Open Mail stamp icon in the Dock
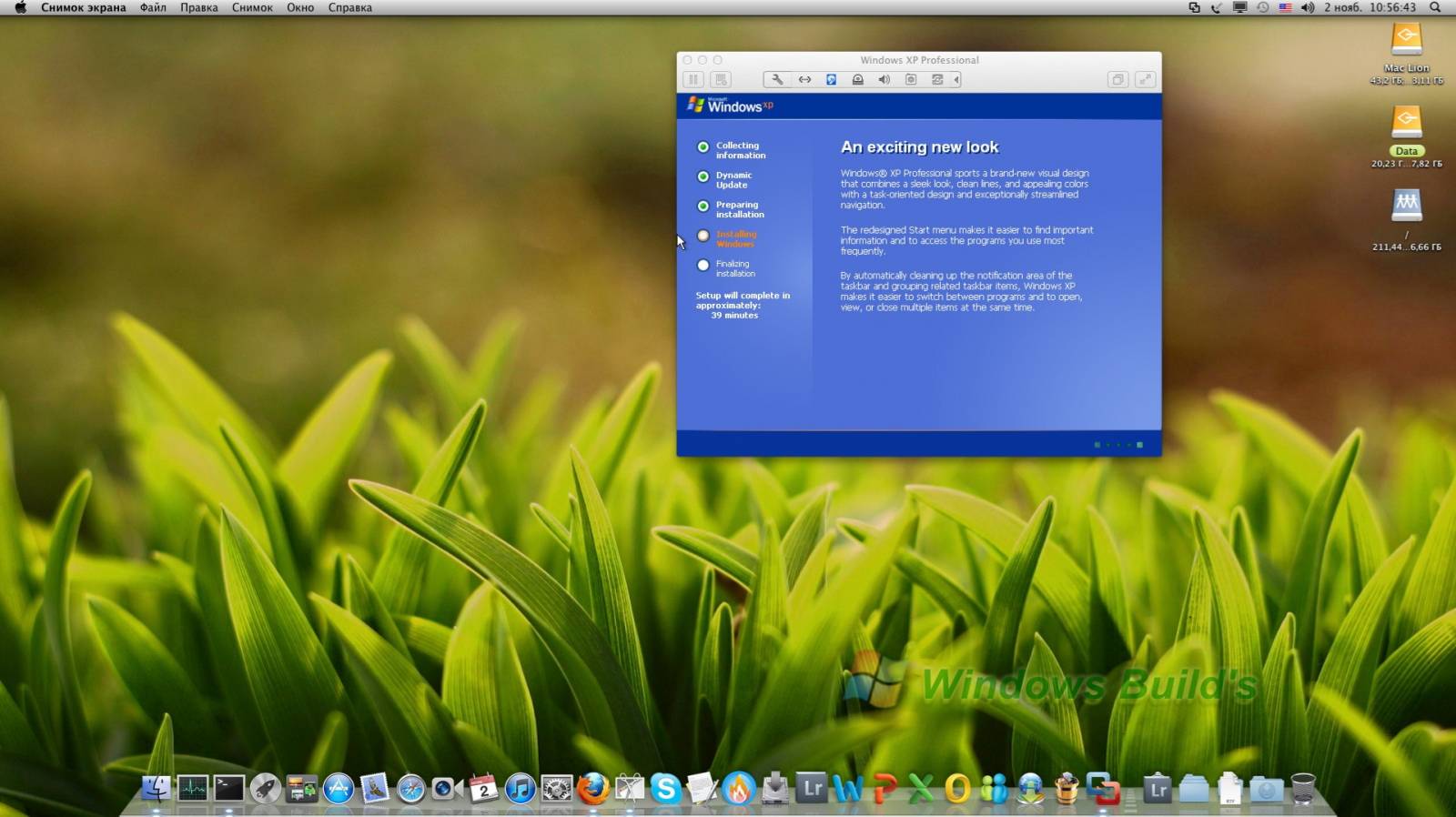The image size is (1456, 817). [375, 788]
